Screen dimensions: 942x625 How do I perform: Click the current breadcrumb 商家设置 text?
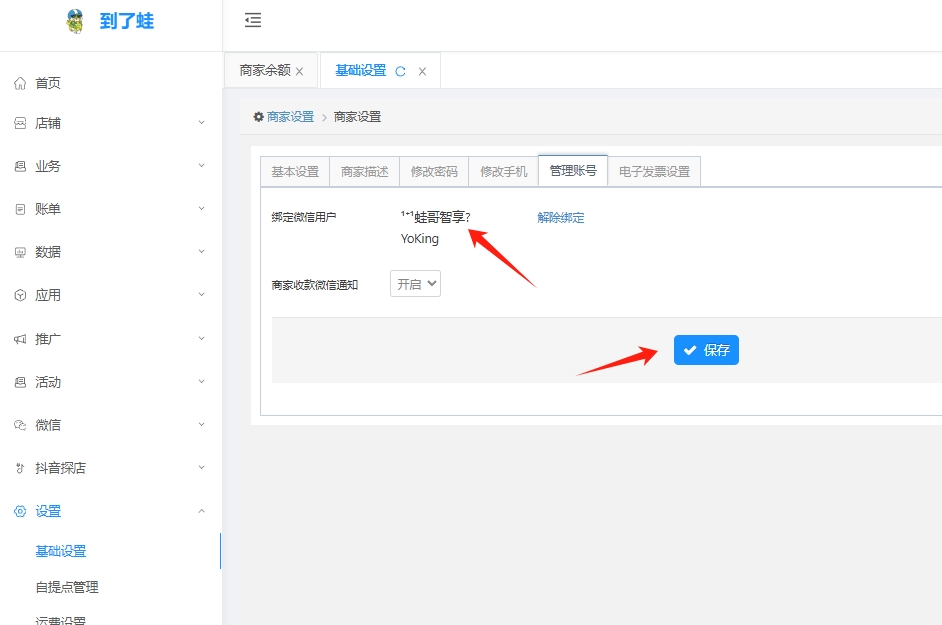click(357, 117)
